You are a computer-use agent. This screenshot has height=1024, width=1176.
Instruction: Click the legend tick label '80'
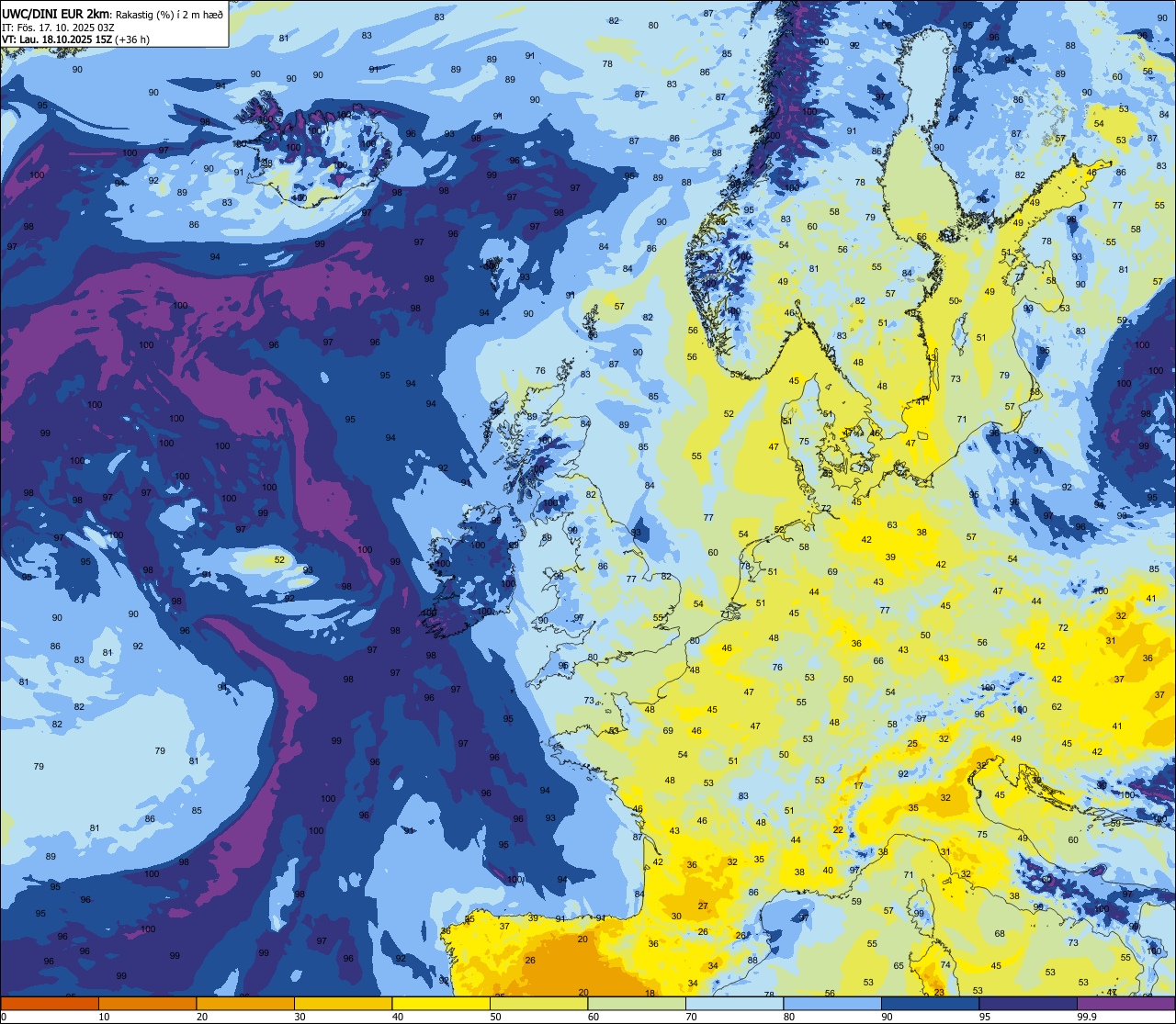[789, 1017]
